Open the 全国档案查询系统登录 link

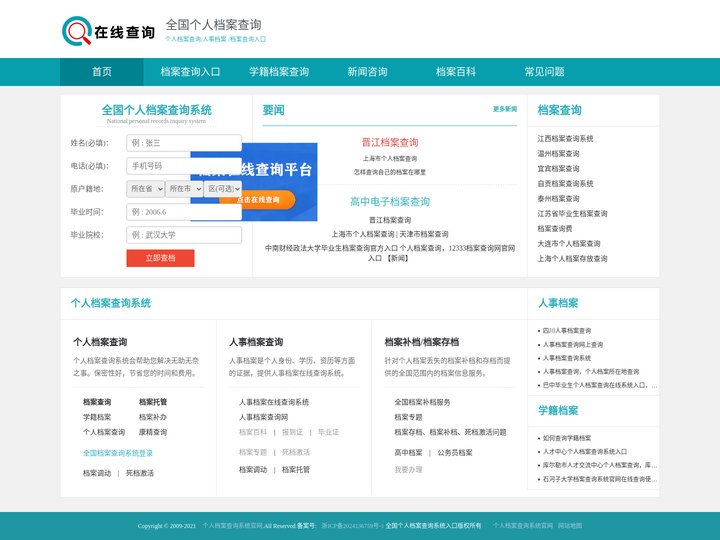coord(118,453)
